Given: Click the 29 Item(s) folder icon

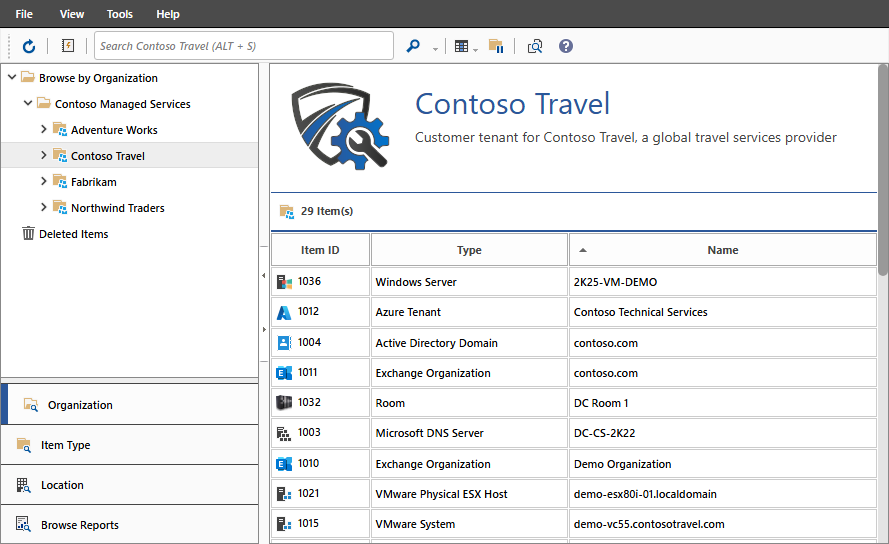Looking at the screenshot, I should [287, 212].
